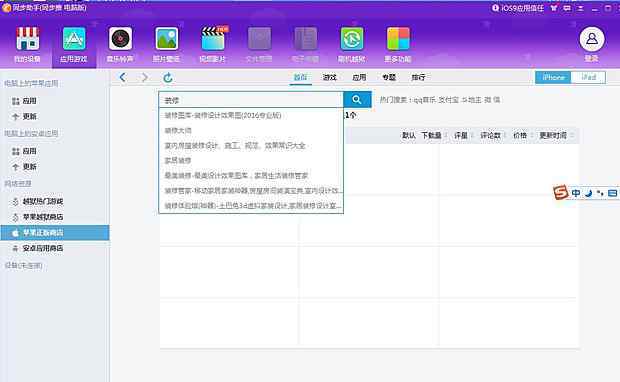Switch device filter to iPhone

[553, 77]
